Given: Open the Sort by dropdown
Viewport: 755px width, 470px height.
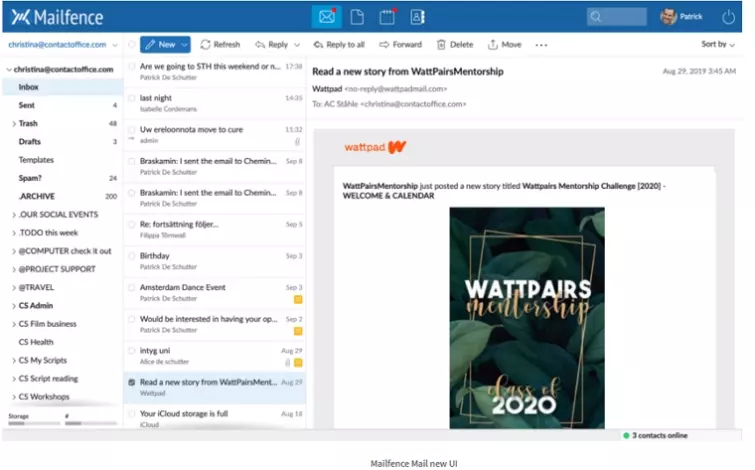Looking at the screenshot, I should pyautogui.click(x=718, y=44).
